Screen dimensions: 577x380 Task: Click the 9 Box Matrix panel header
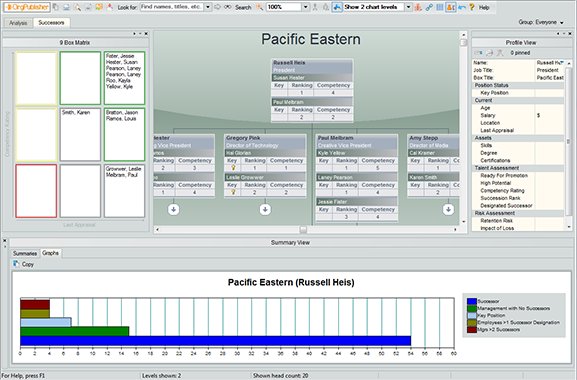[x=75, y=43]
